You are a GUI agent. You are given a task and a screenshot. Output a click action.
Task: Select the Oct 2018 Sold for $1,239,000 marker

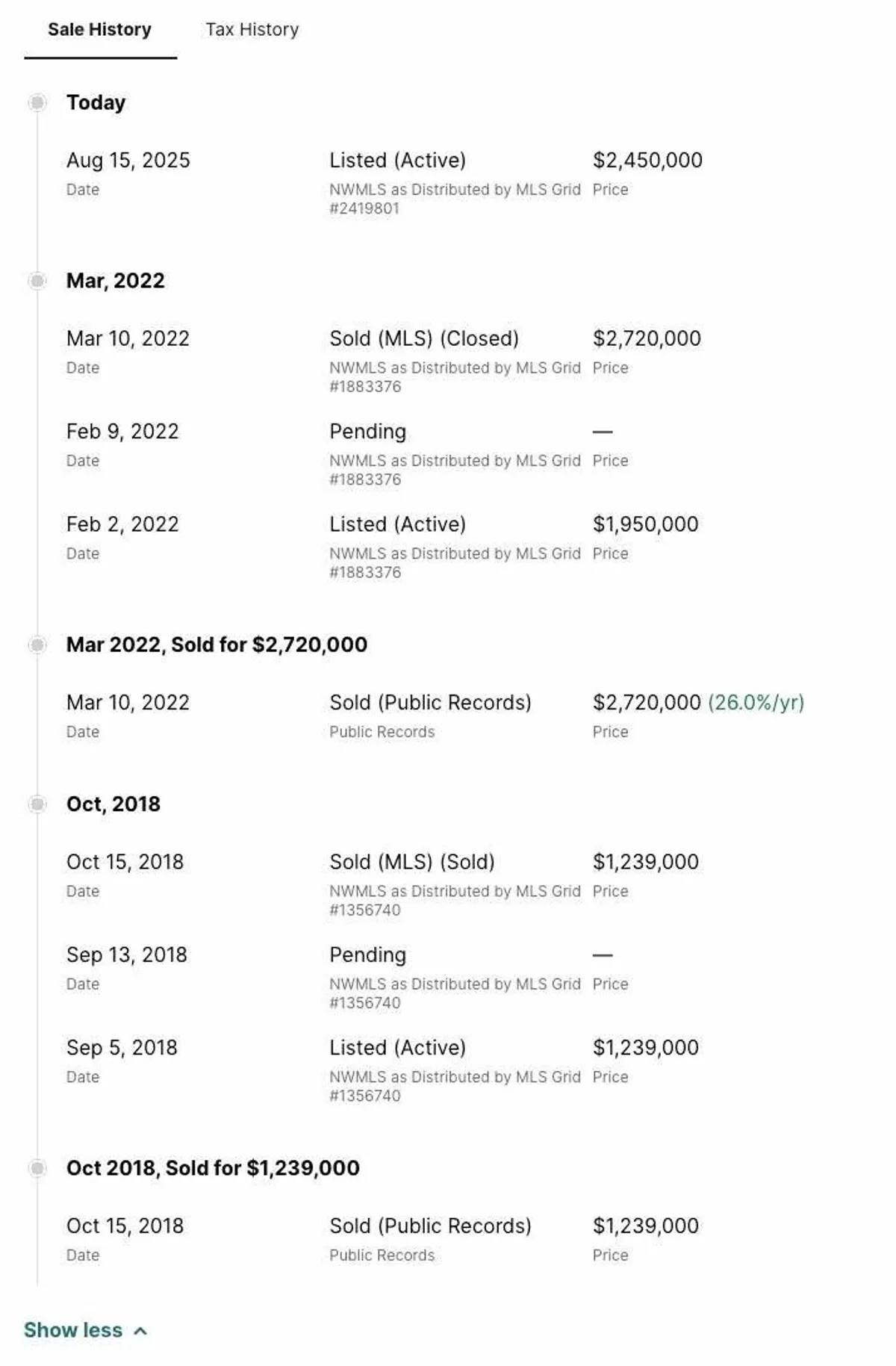pyautogui.click(x=37, y=1168)
